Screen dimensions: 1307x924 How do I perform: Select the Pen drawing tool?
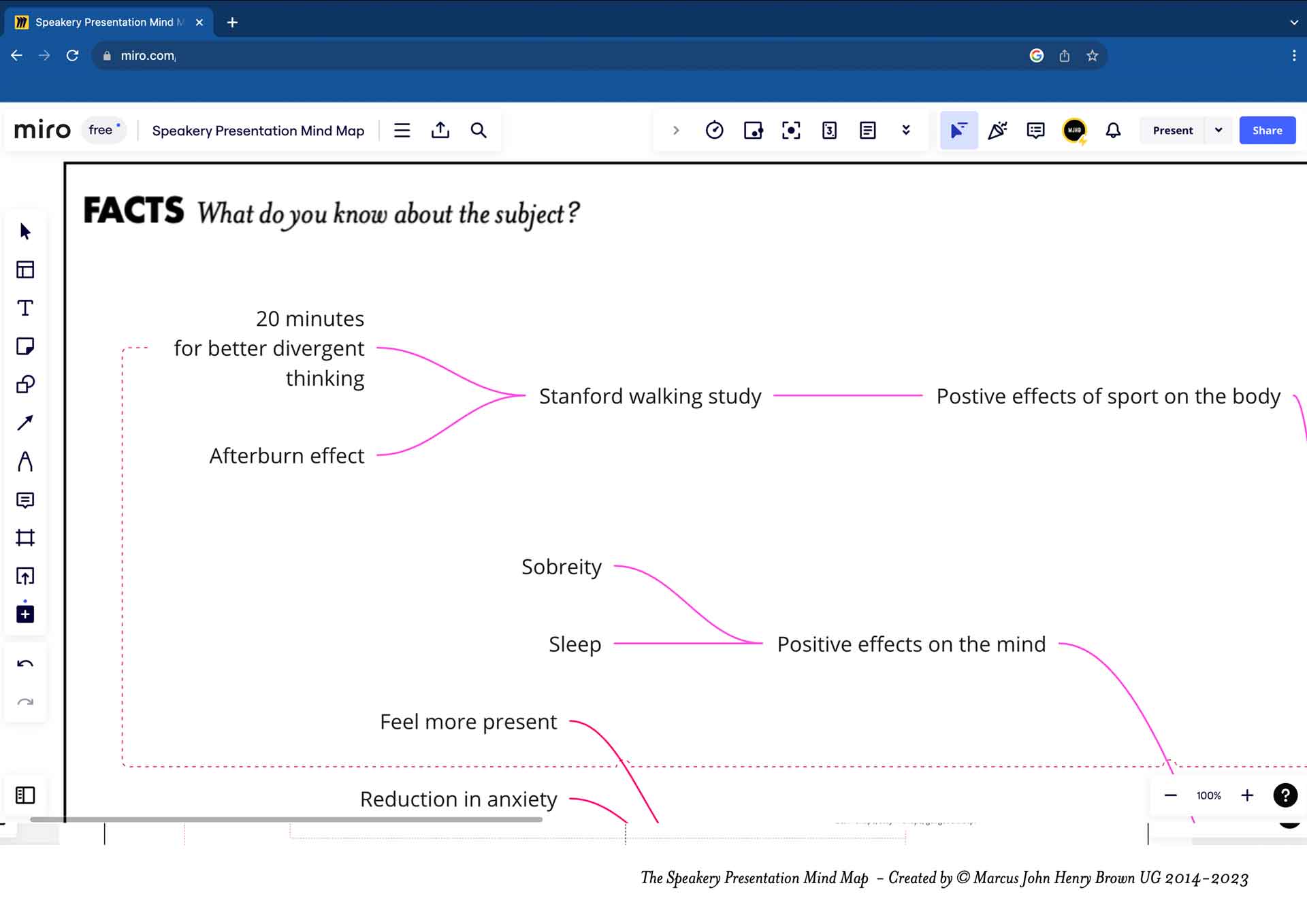click(25, 461)
